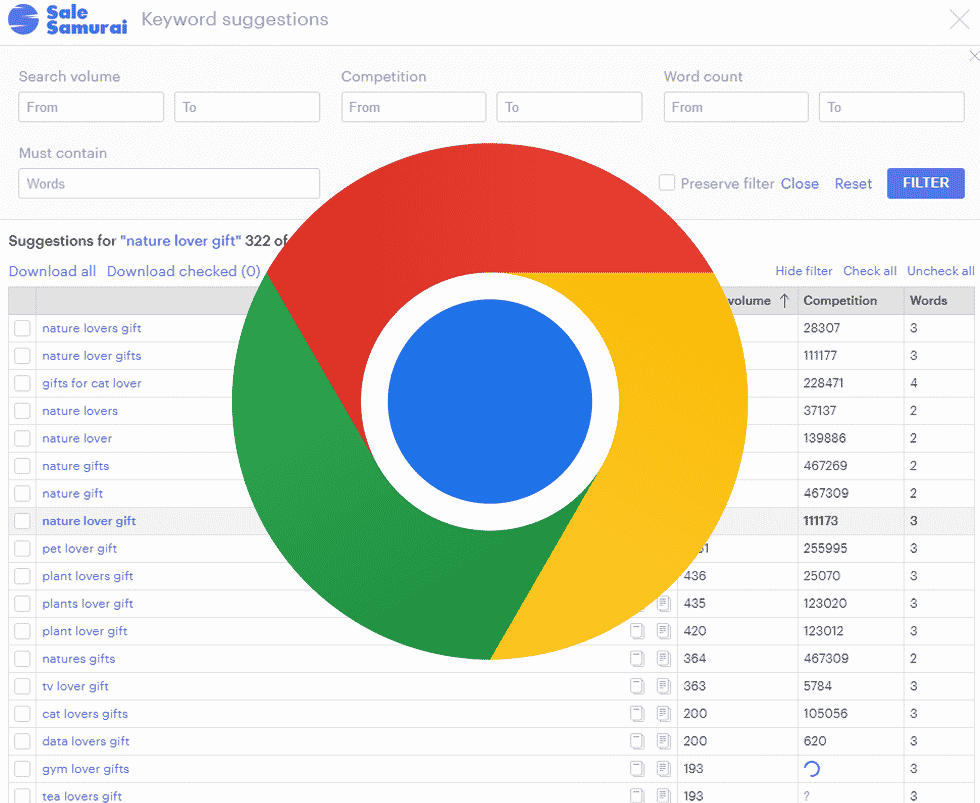Sort the table by the Competition column header
Image resolution: width=980 pixels, height=803 pixels.
pyautogui.click(x=839, y=300)
